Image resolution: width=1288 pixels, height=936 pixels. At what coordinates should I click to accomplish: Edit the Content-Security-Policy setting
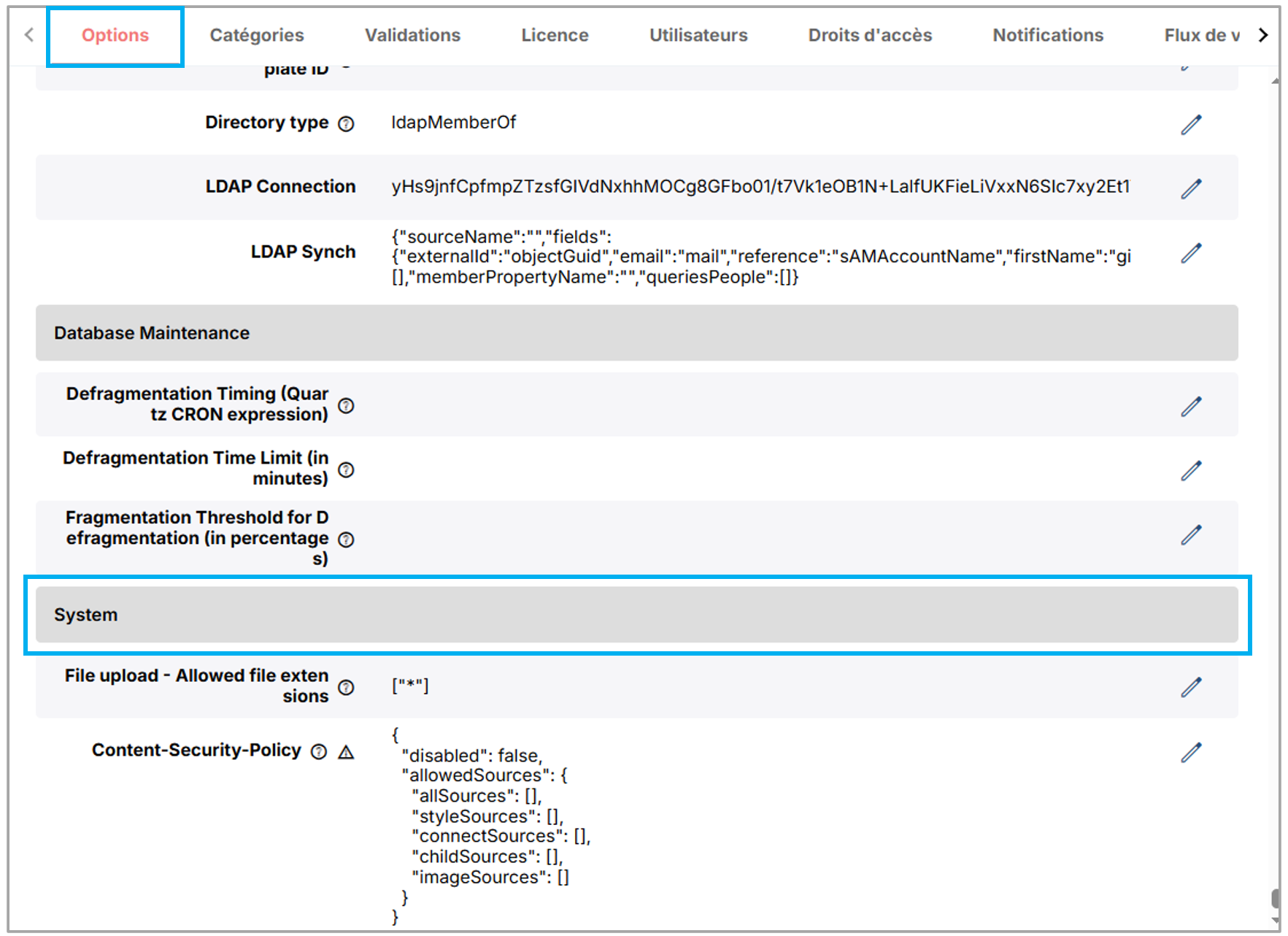pos(1191,752)
